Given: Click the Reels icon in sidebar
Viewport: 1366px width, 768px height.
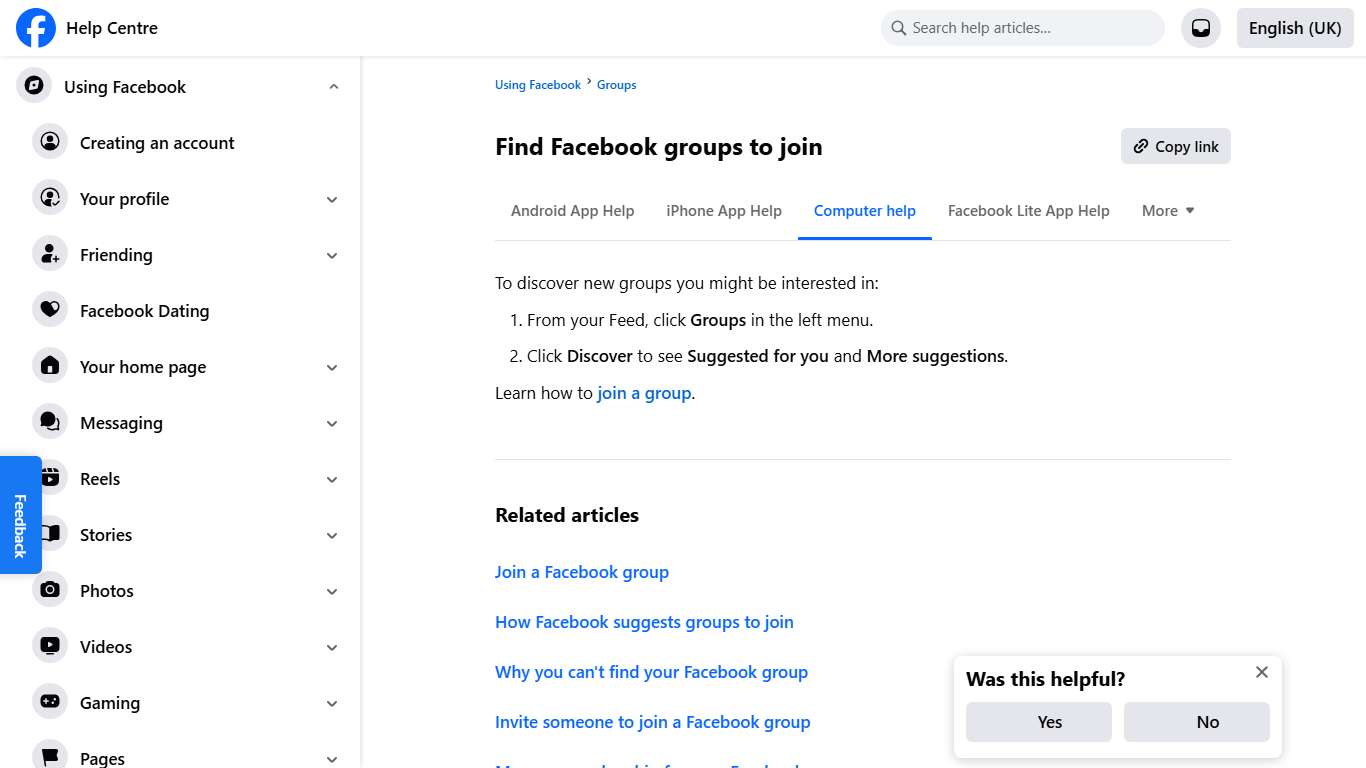Looking at the screenshot, I should pos(50,478).
